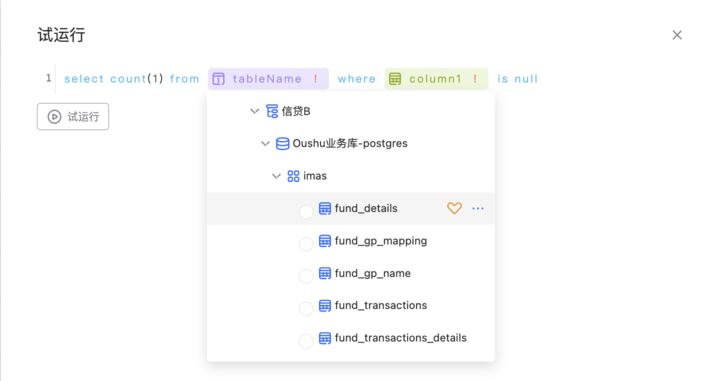The height and width of the screenshot is (381, 720).
Task: Select the fund_details radio button
Action: [x=306, y=212]
